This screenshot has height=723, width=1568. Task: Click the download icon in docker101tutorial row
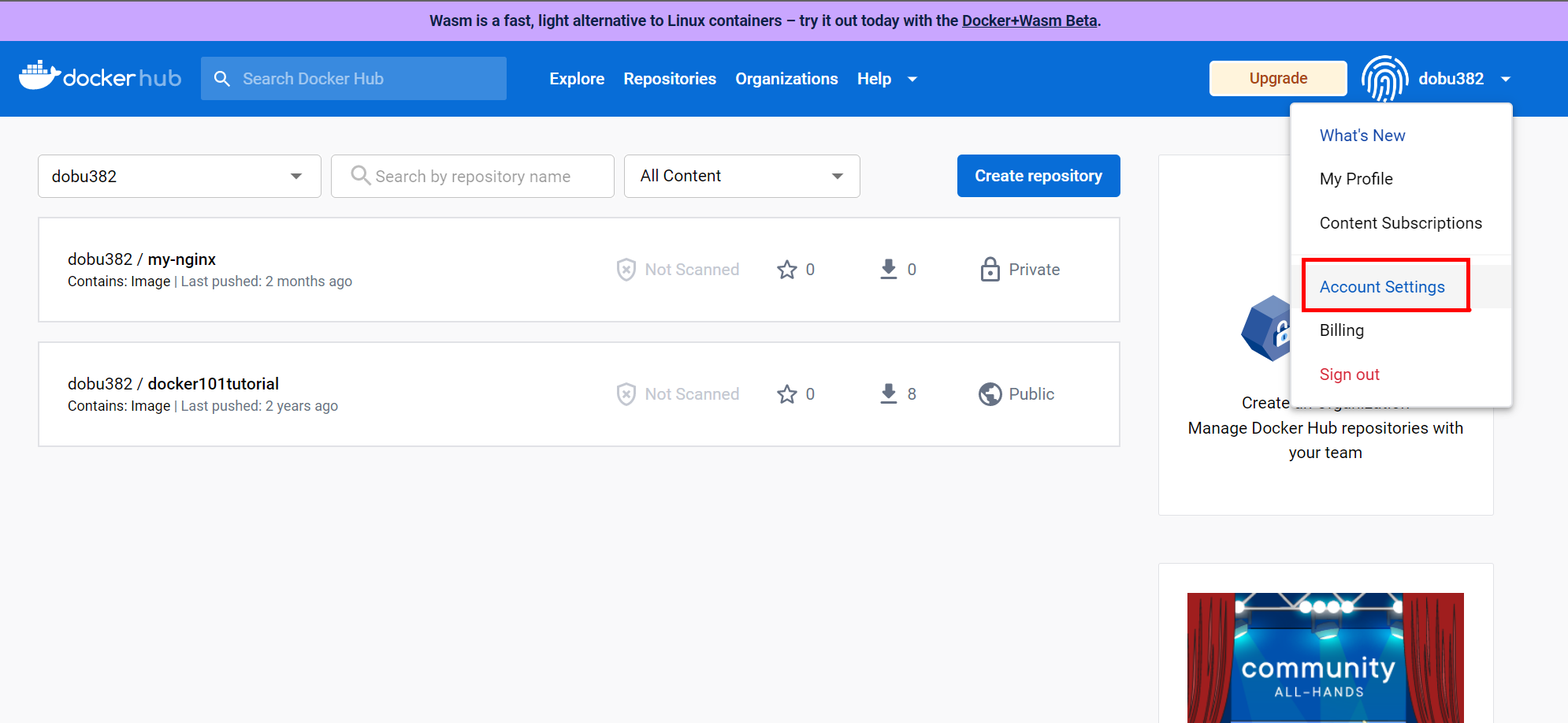pos(889,394)
